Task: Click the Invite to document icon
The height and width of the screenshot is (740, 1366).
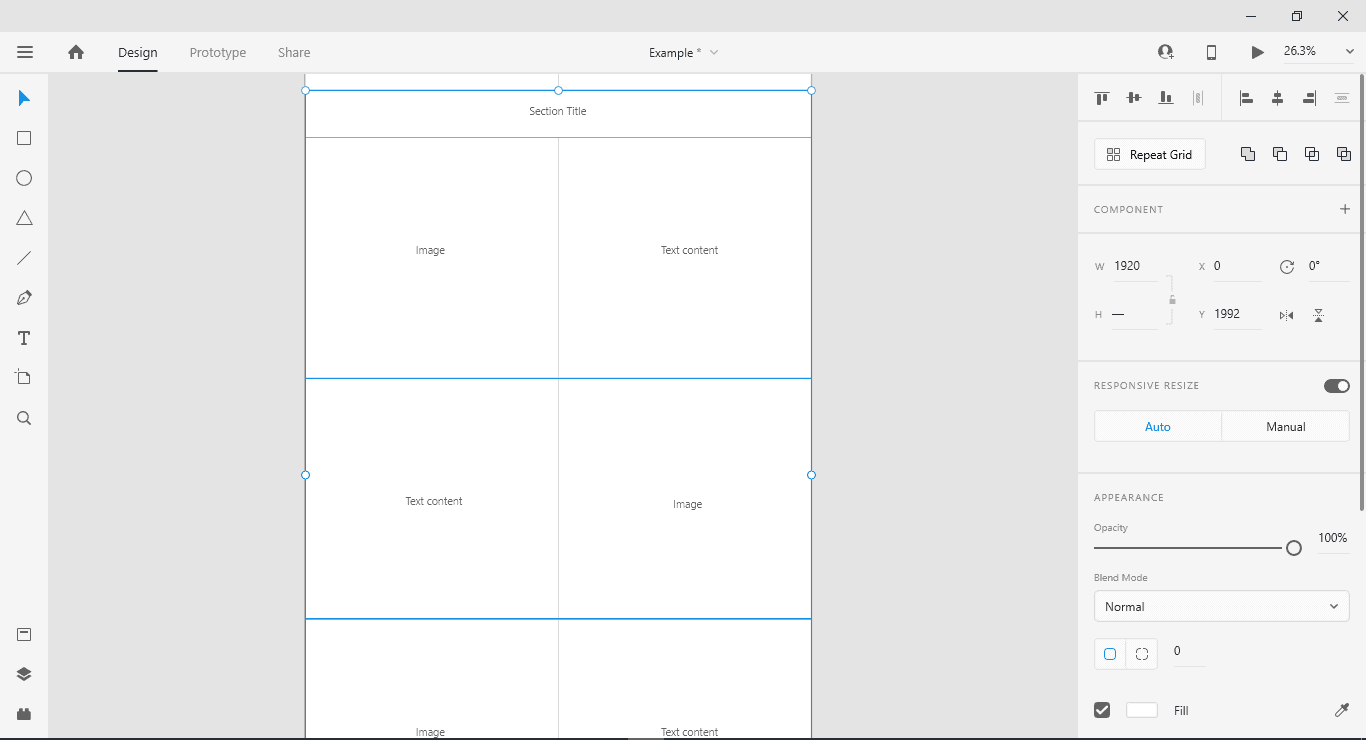Action: pos(1166,52)
